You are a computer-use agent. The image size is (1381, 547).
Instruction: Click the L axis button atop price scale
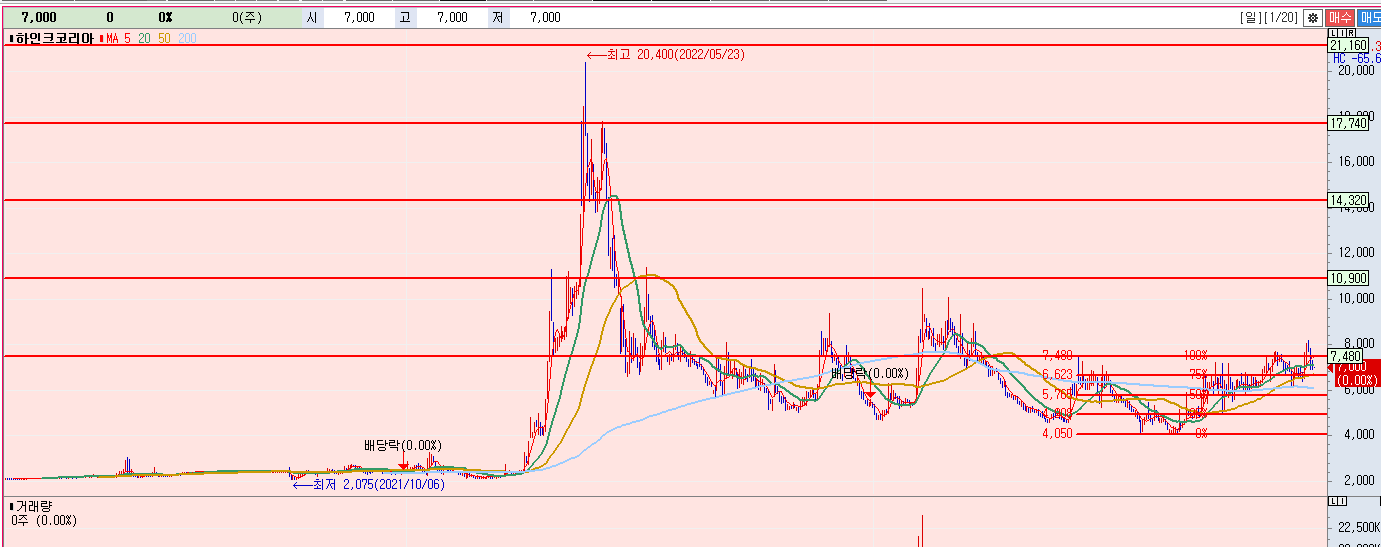(1332, 34)
